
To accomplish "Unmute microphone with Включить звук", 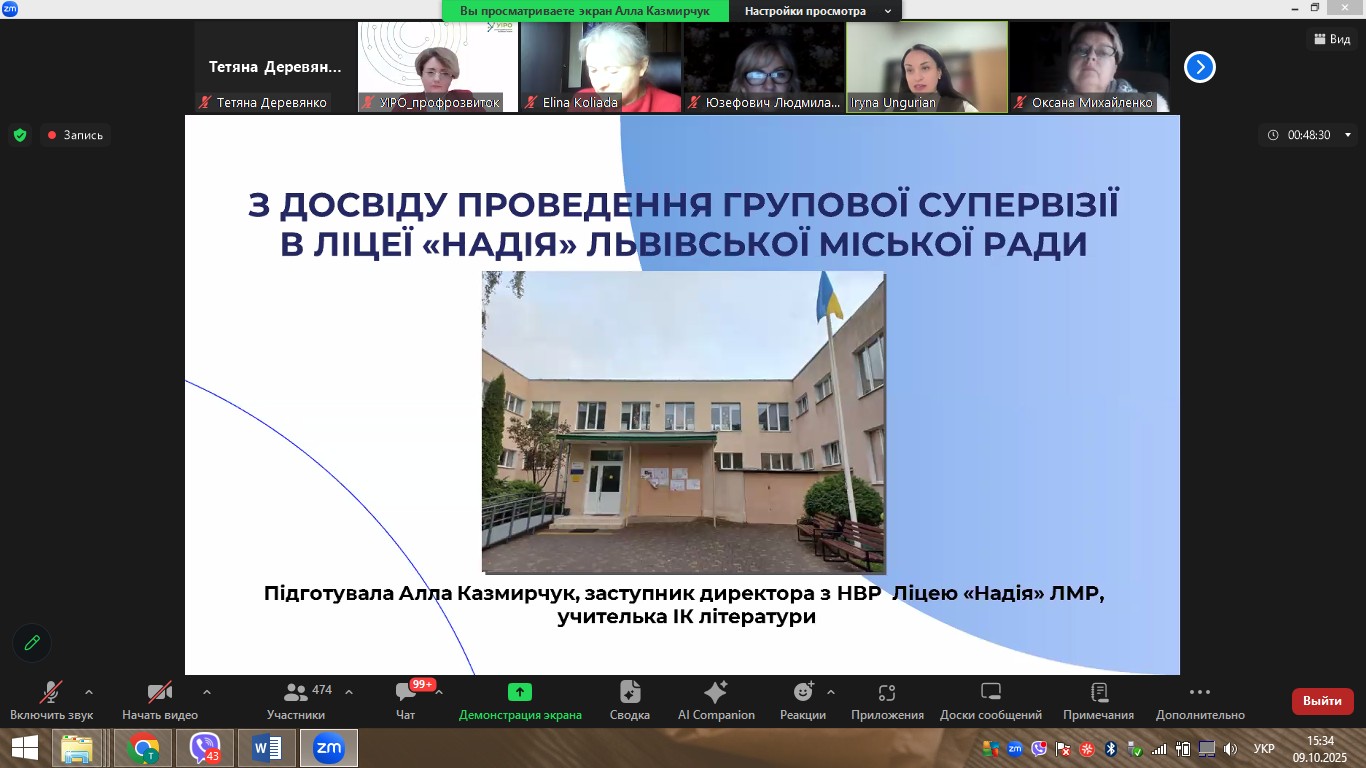I will (x=51, y=693).
